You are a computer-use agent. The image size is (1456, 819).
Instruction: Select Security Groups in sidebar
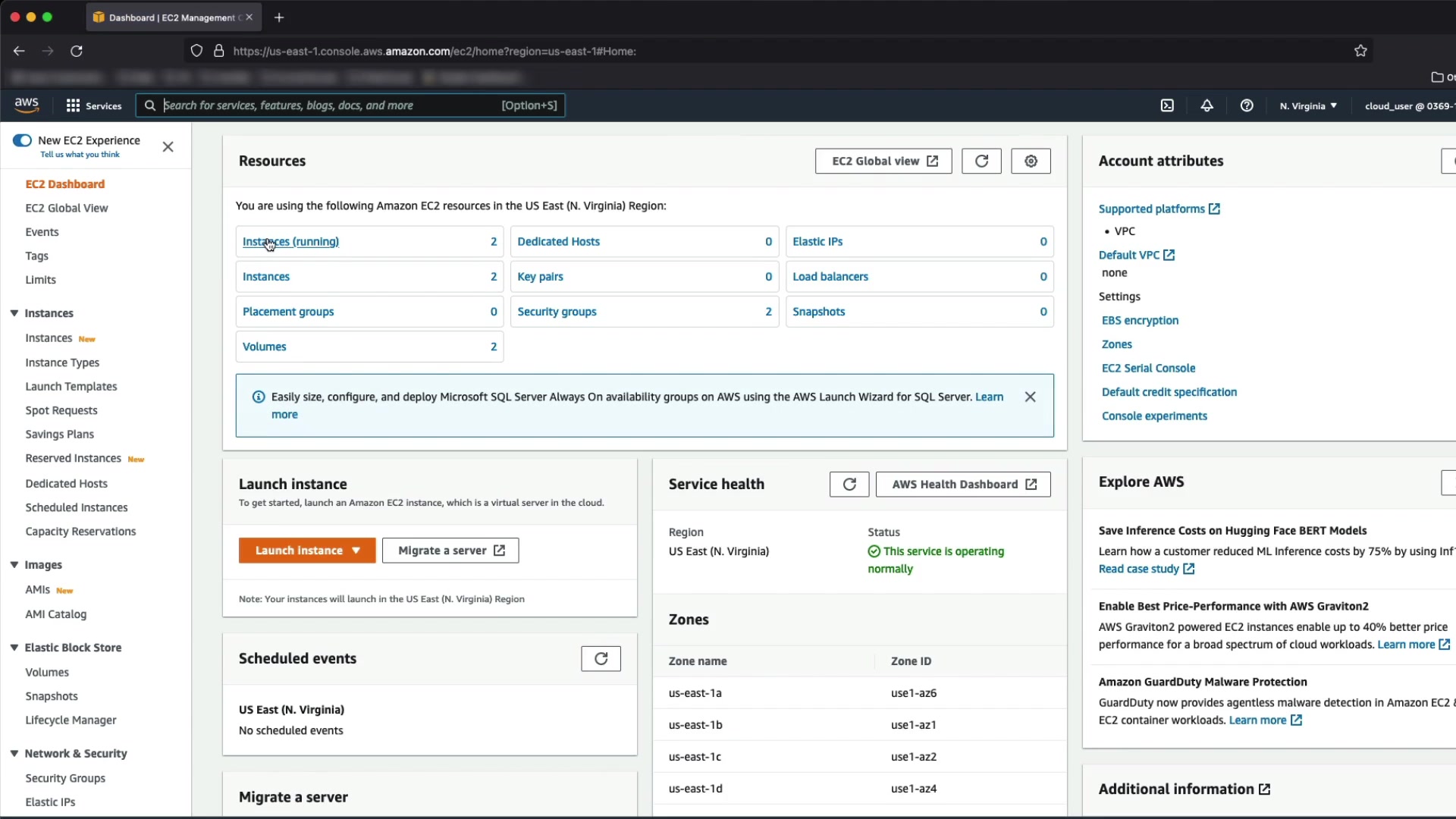tap(65, 778)
